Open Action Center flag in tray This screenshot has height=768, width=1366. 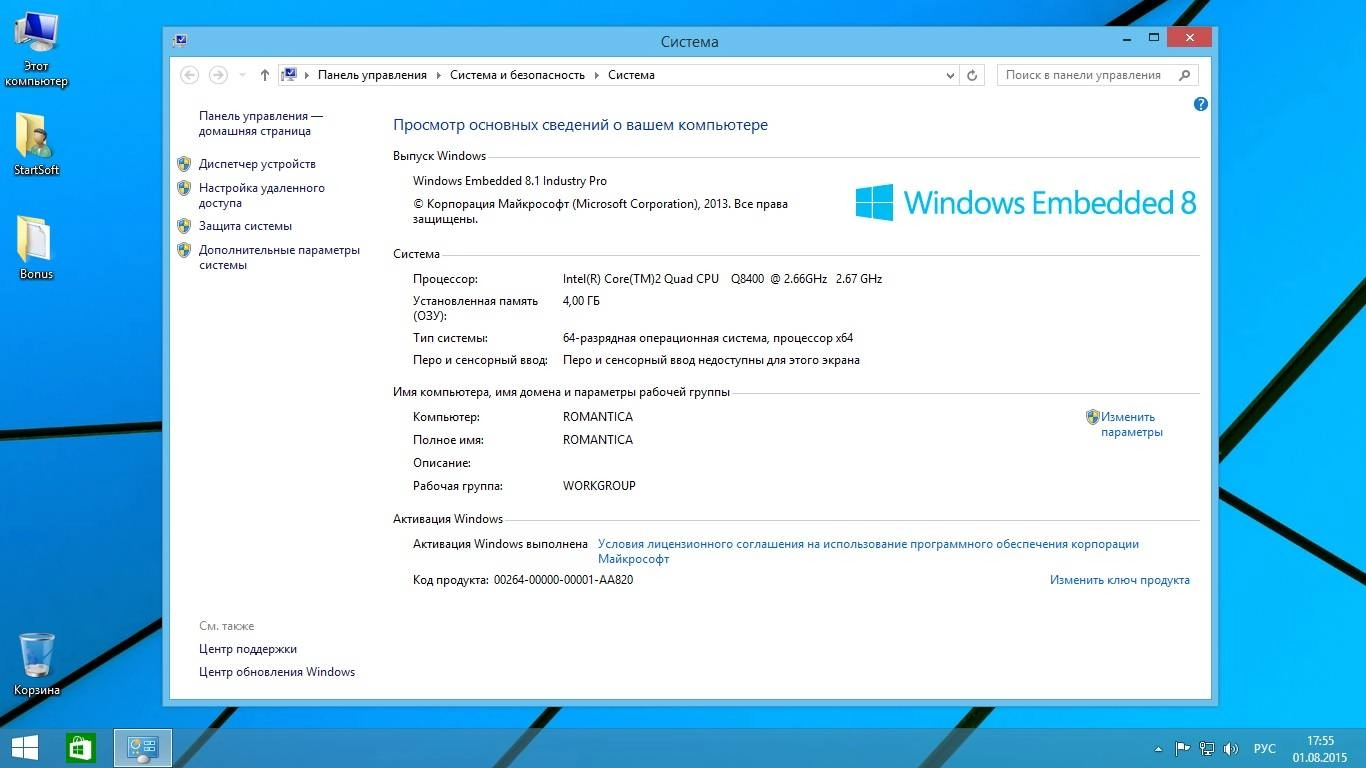click(x=1182, y=748)
